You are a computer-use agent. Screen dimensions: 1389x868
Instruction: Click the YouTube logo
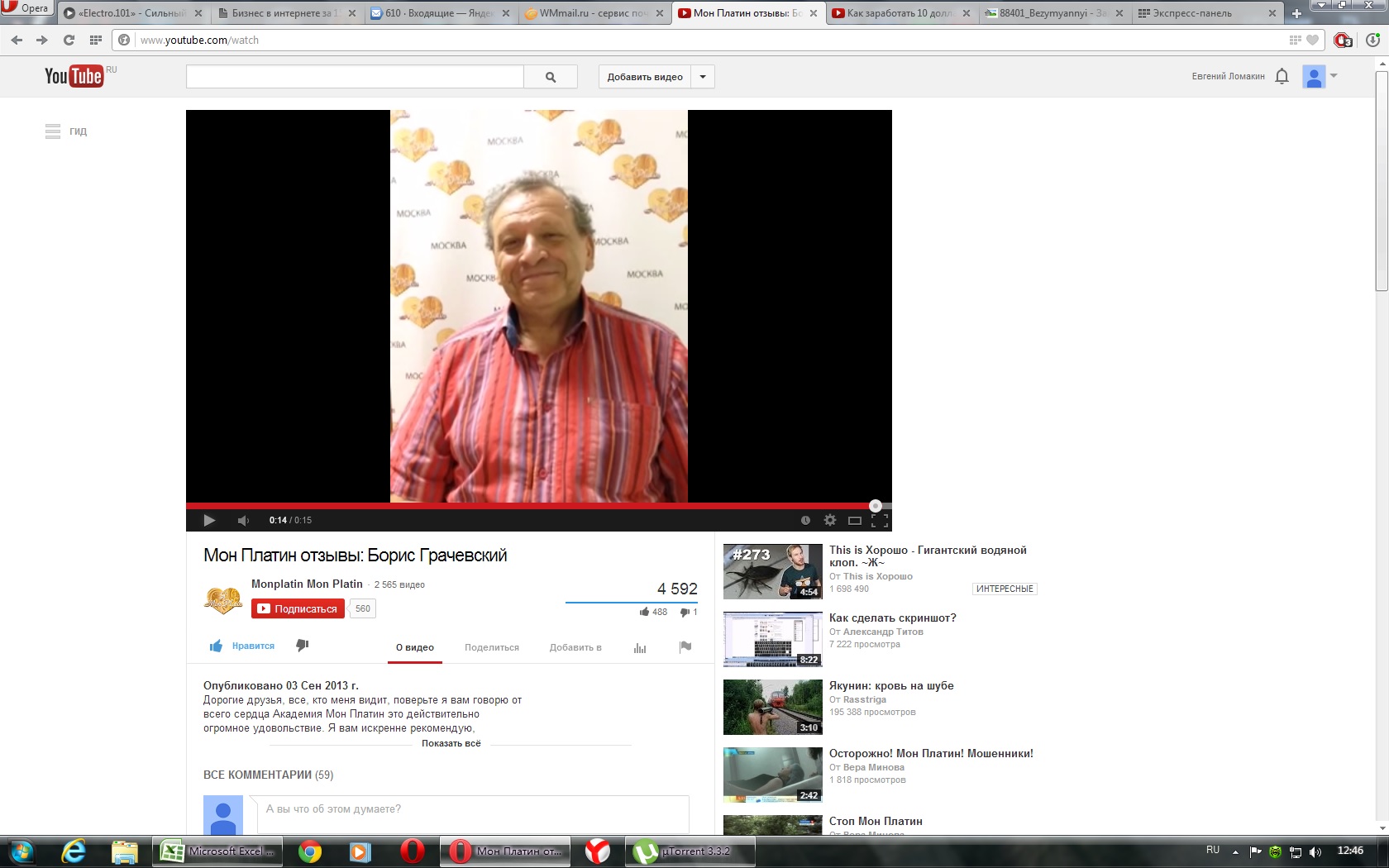click(74, 76)
